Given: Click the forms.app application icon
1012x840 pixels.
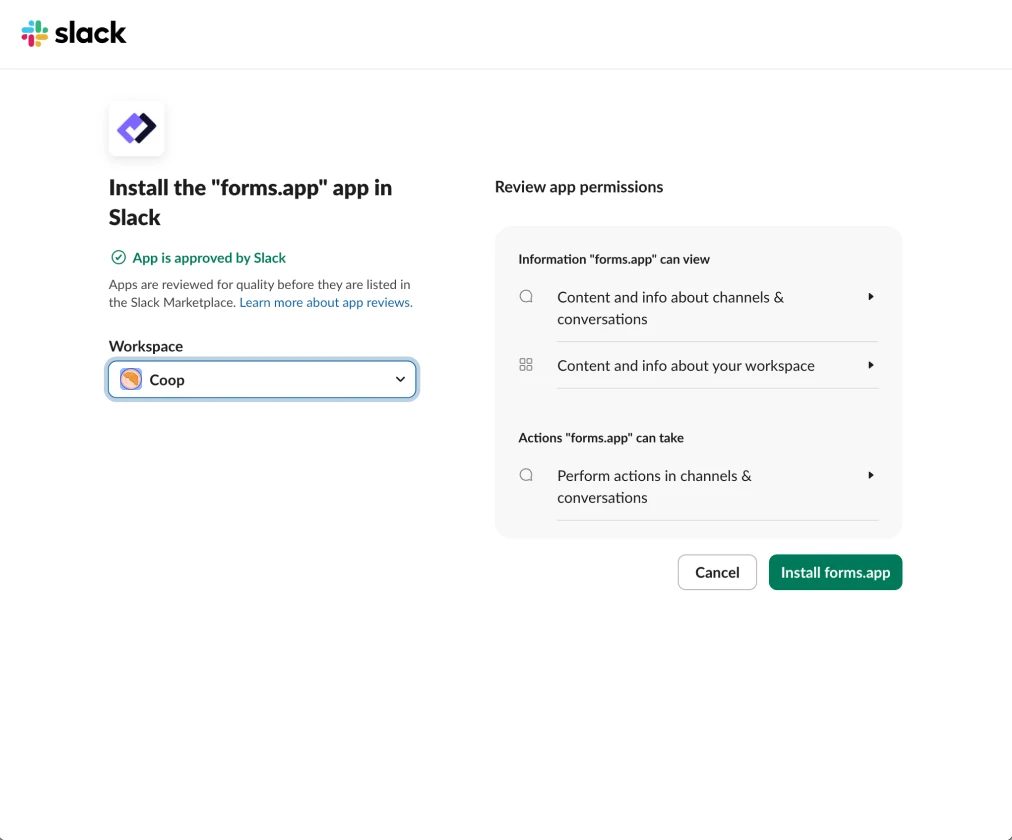Looking at the screenshot, I should pos(136,128).
